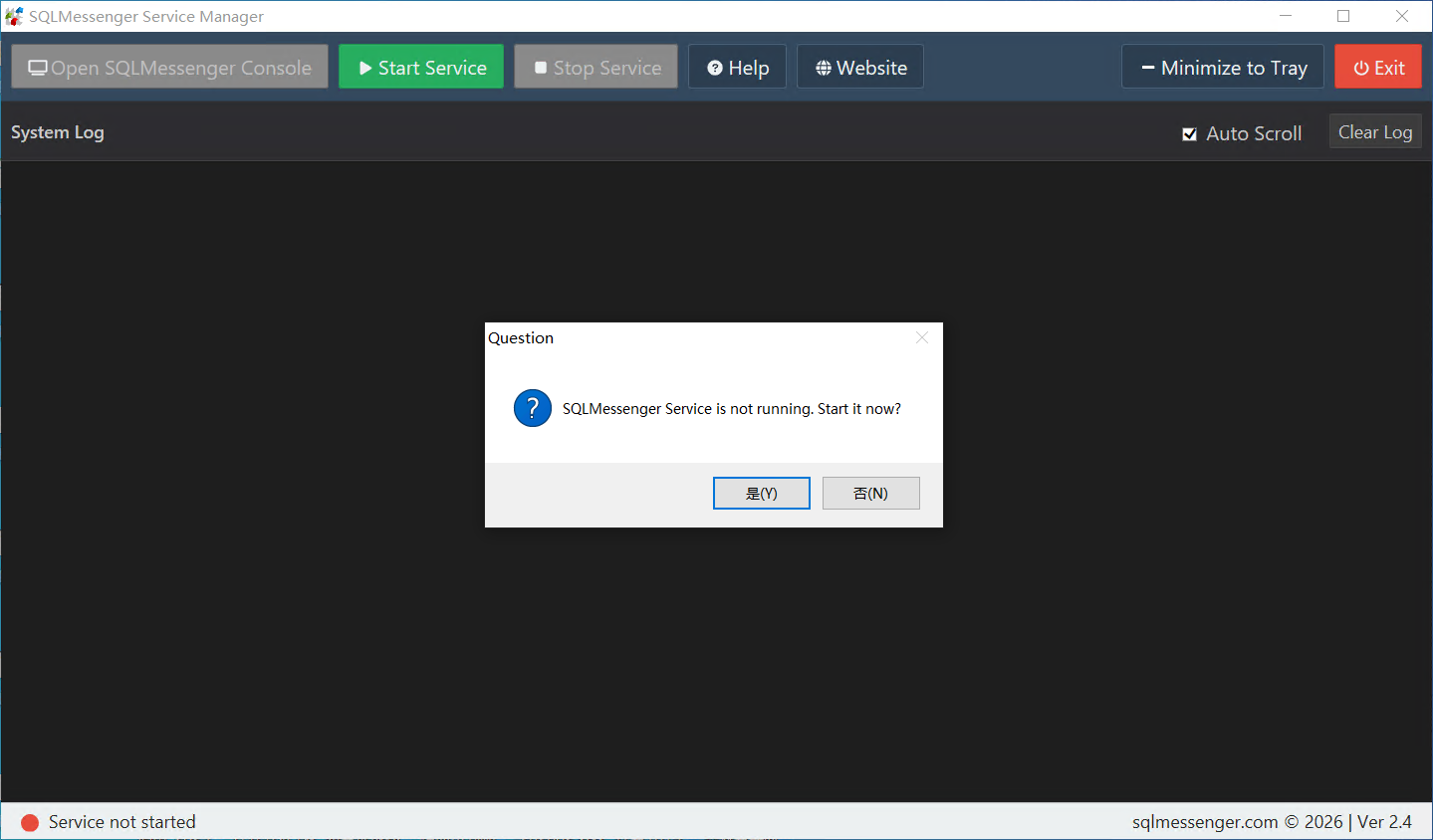The image size is (1433, 840).
Task: Click the red service status indicator
Action: [x=30, y=822]
